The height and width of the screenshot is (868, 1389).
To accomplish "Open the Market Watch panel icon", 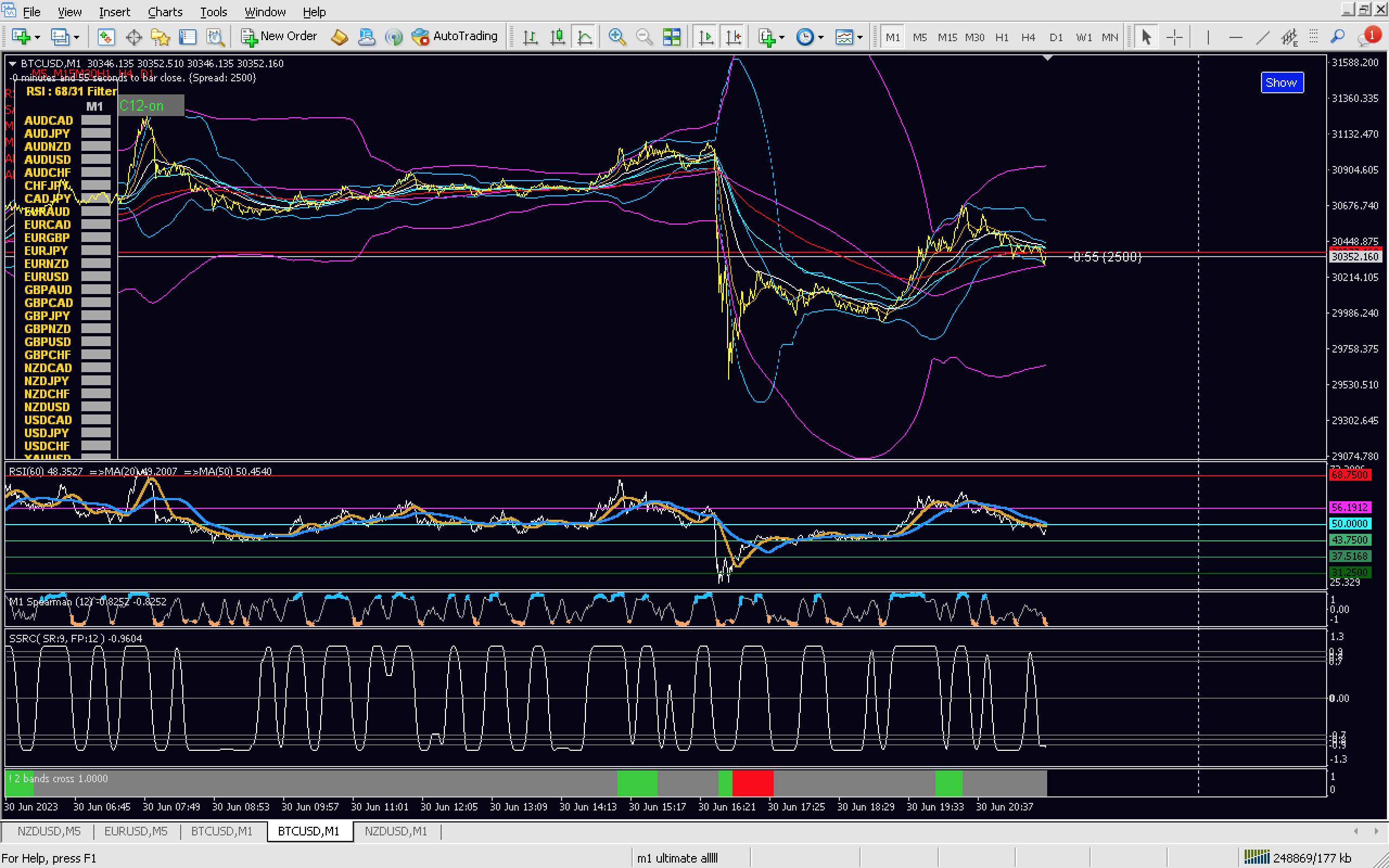I will coord(106,37).
